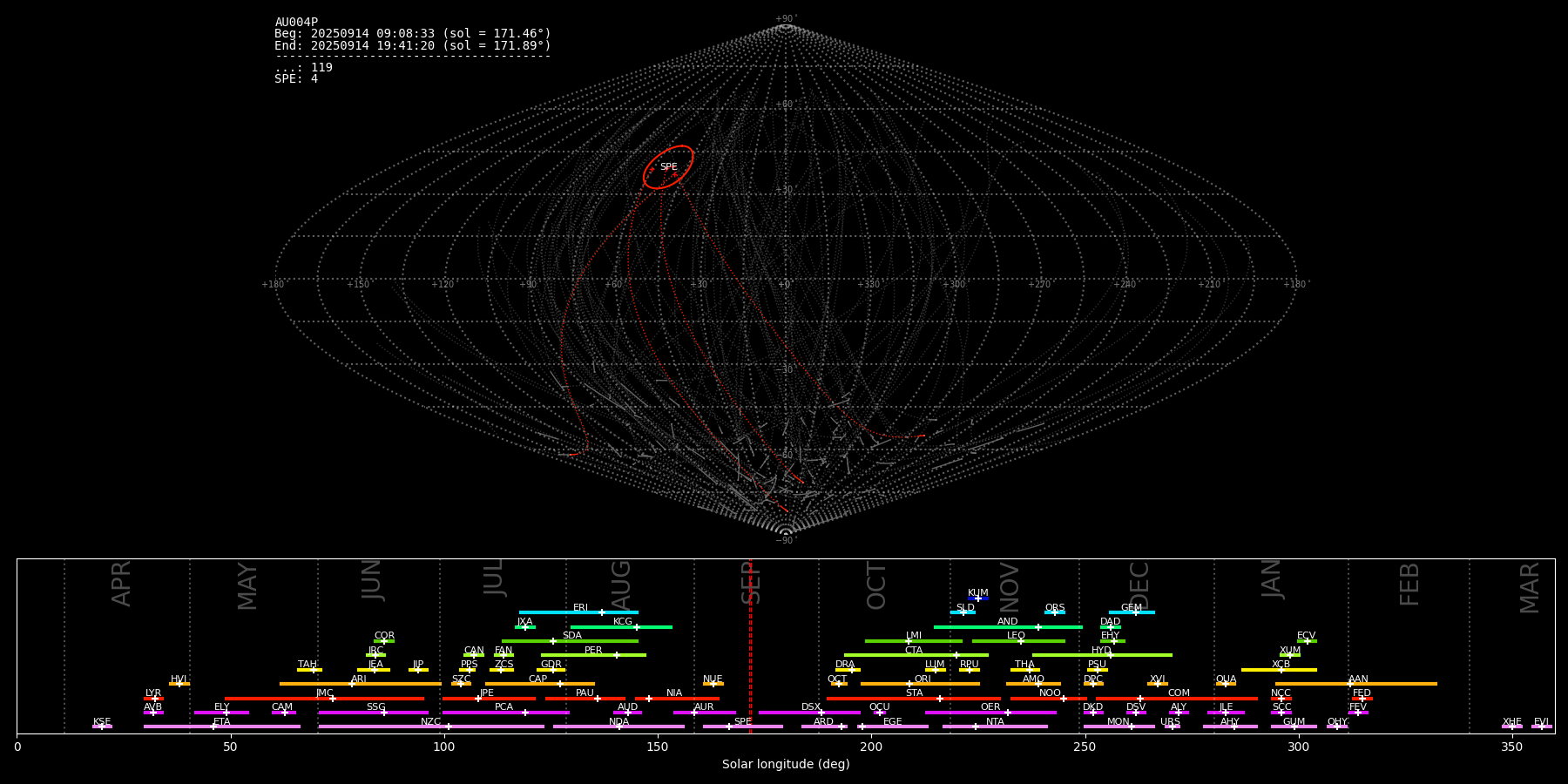Image resolution: width=1568 pixels, height=784 pixels.
Task: Click the AU004P station title text
Action: (x=296, y=22)
